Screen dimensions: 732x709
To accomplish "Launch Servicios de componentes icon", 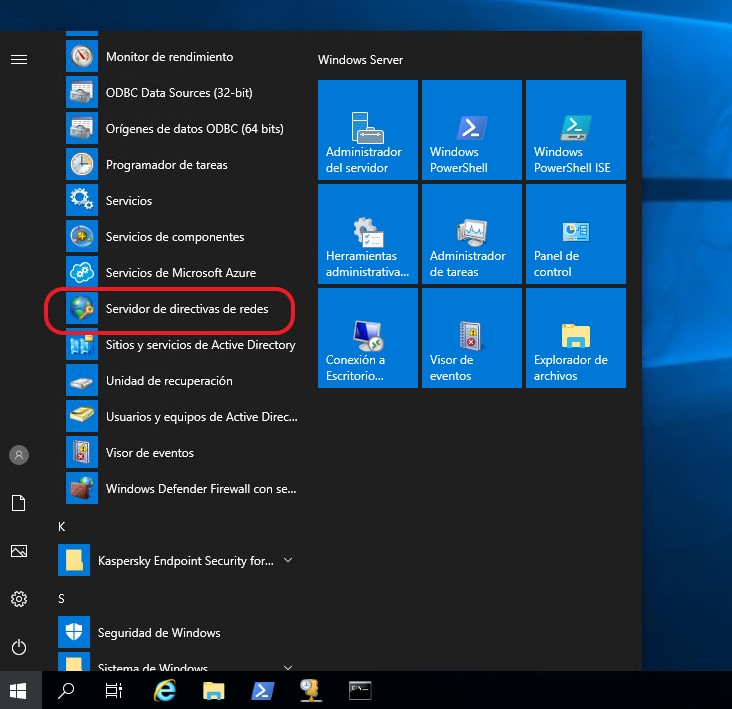I will (x=82, y=236).
